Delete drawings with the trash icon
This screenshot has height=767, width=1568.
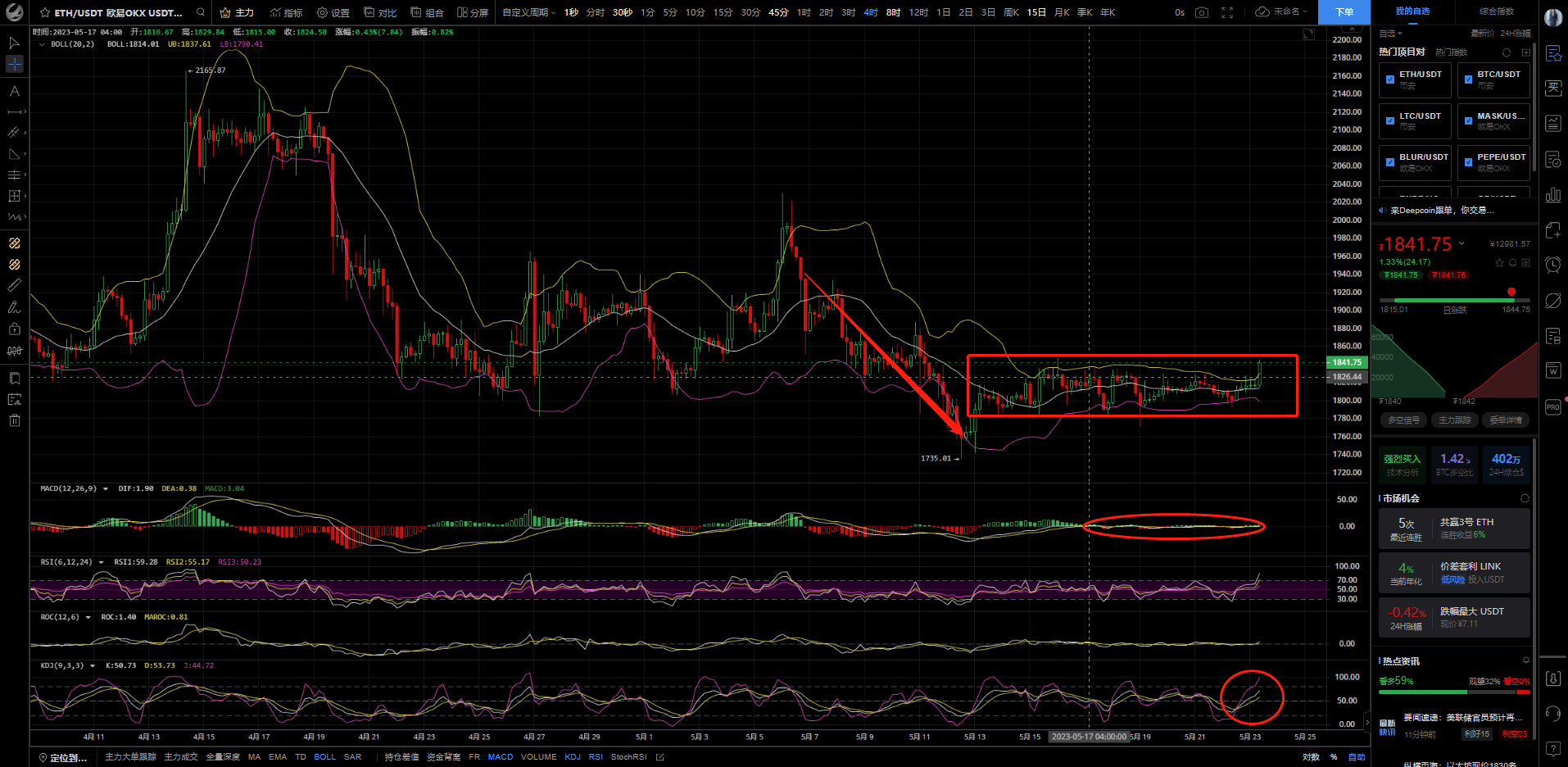coord(14,420)
